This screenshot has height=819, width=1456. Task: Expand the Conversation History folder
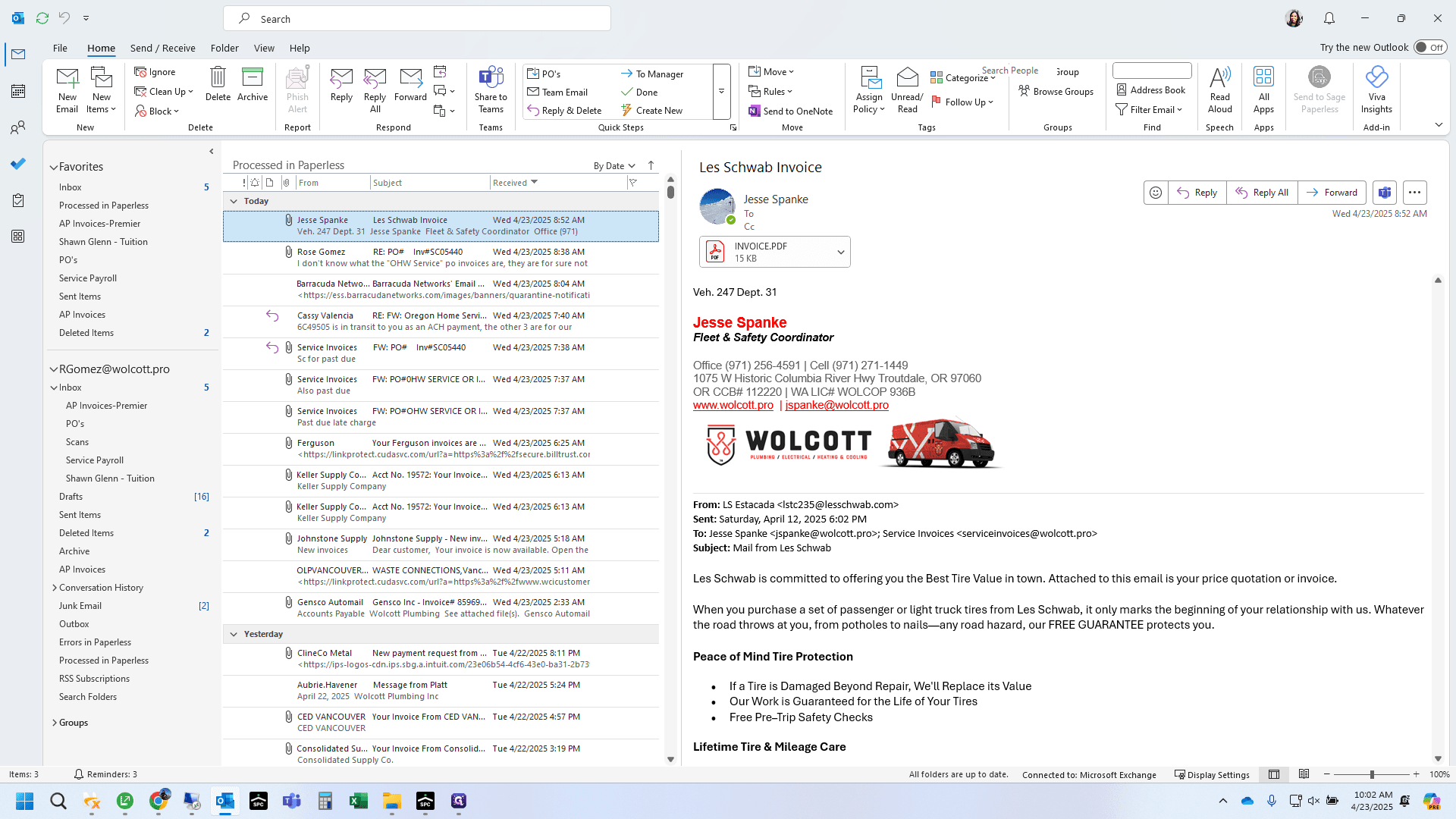(x=55, y=588)
